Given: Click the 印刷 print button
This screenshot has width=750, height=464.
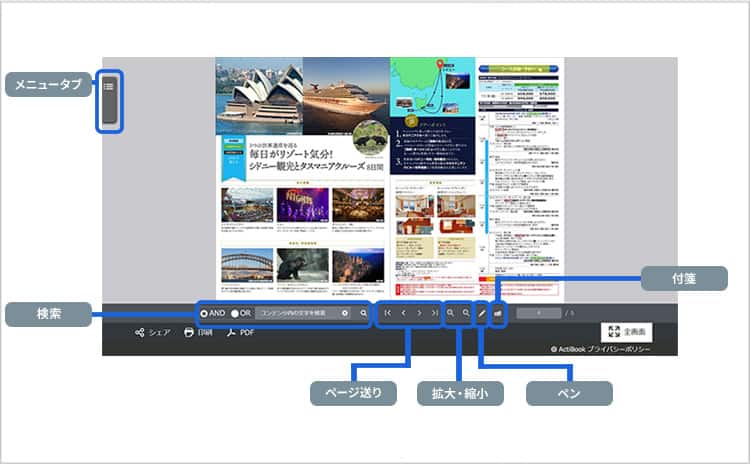Looking at the screenshot, I should [198, 333].
